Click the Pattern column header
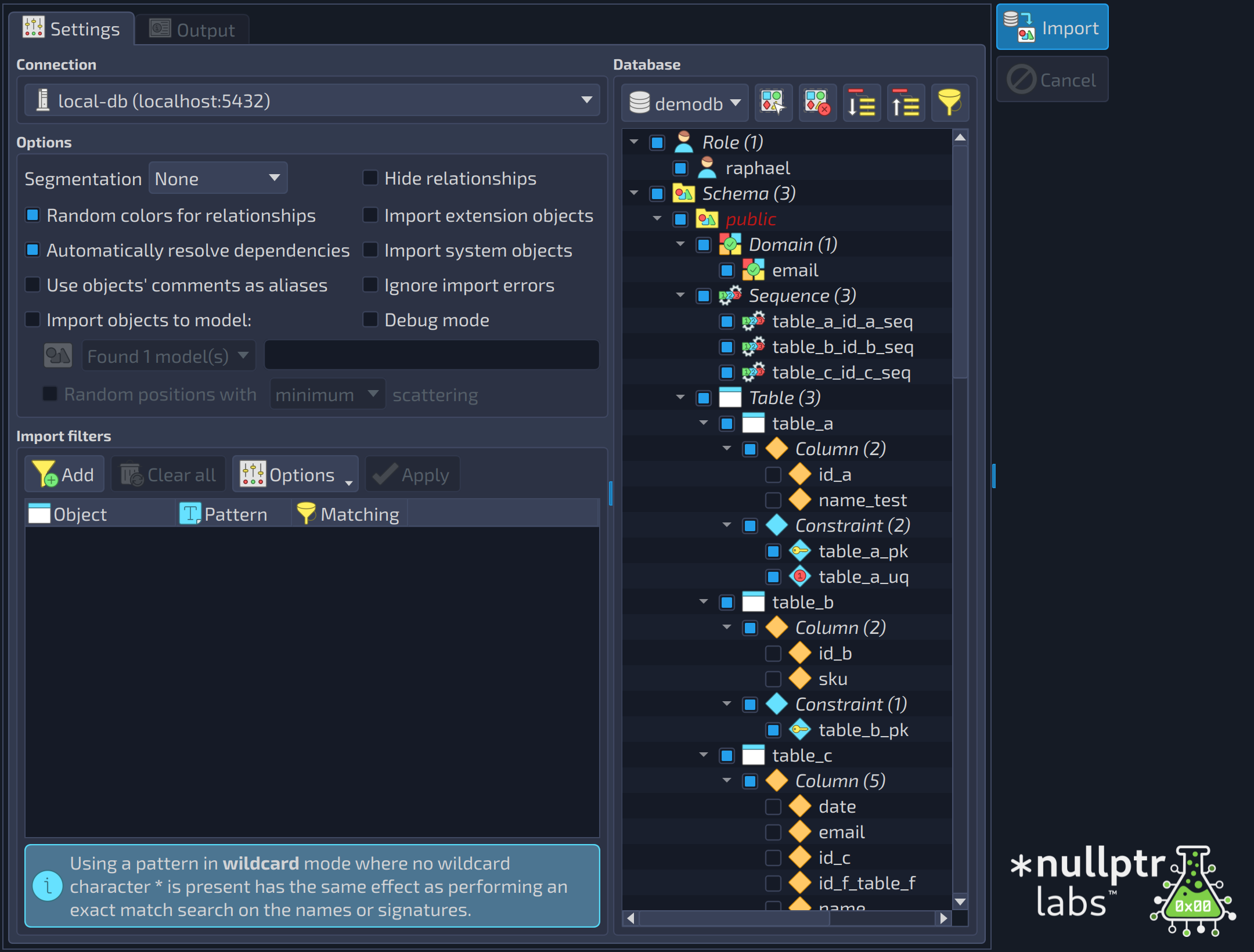 tap(233, 514)
